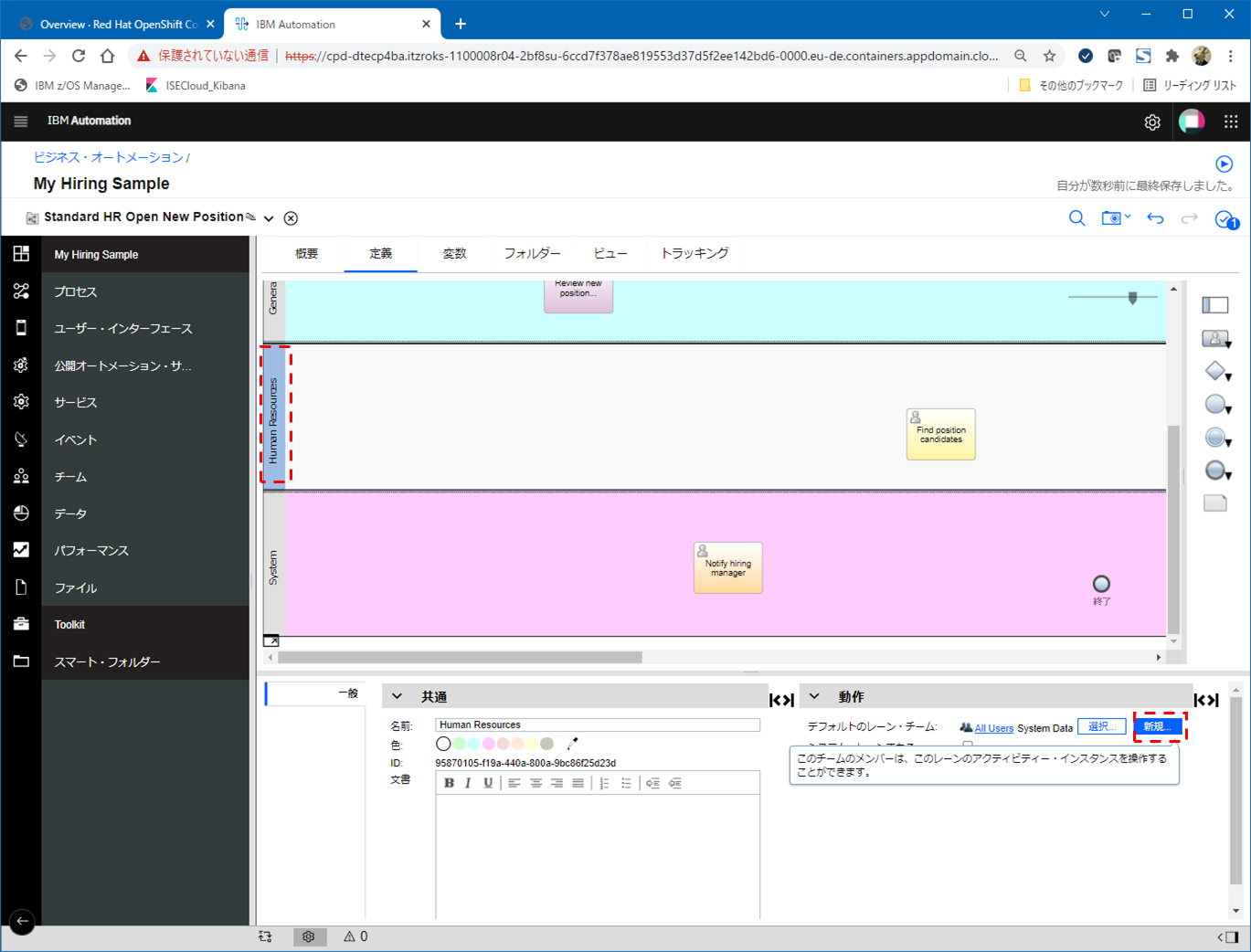Select the Find position candidates activity
Image resolution: width=1251 pixels, height=952 pixels.
click(x=940, y=434)
